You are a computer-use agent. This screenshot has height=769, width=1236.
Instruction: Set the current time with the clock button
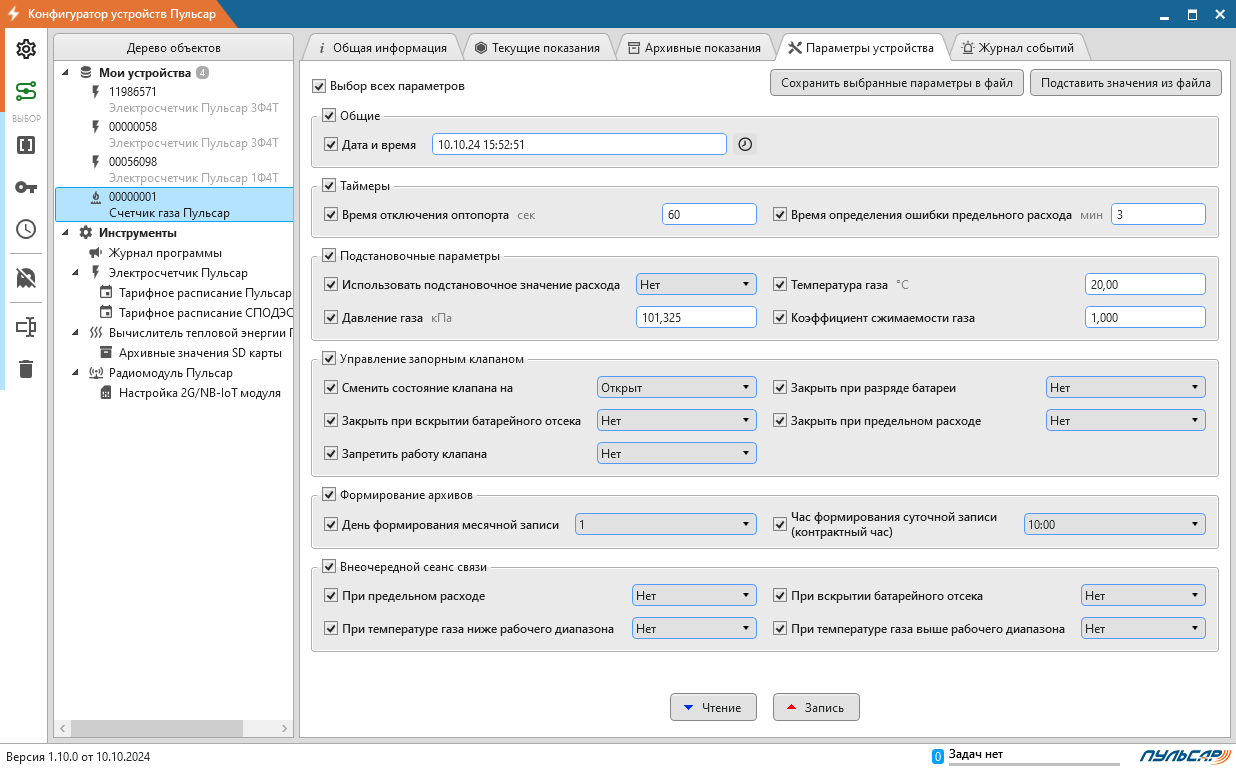pyautogui.click(x=745, y=144)
